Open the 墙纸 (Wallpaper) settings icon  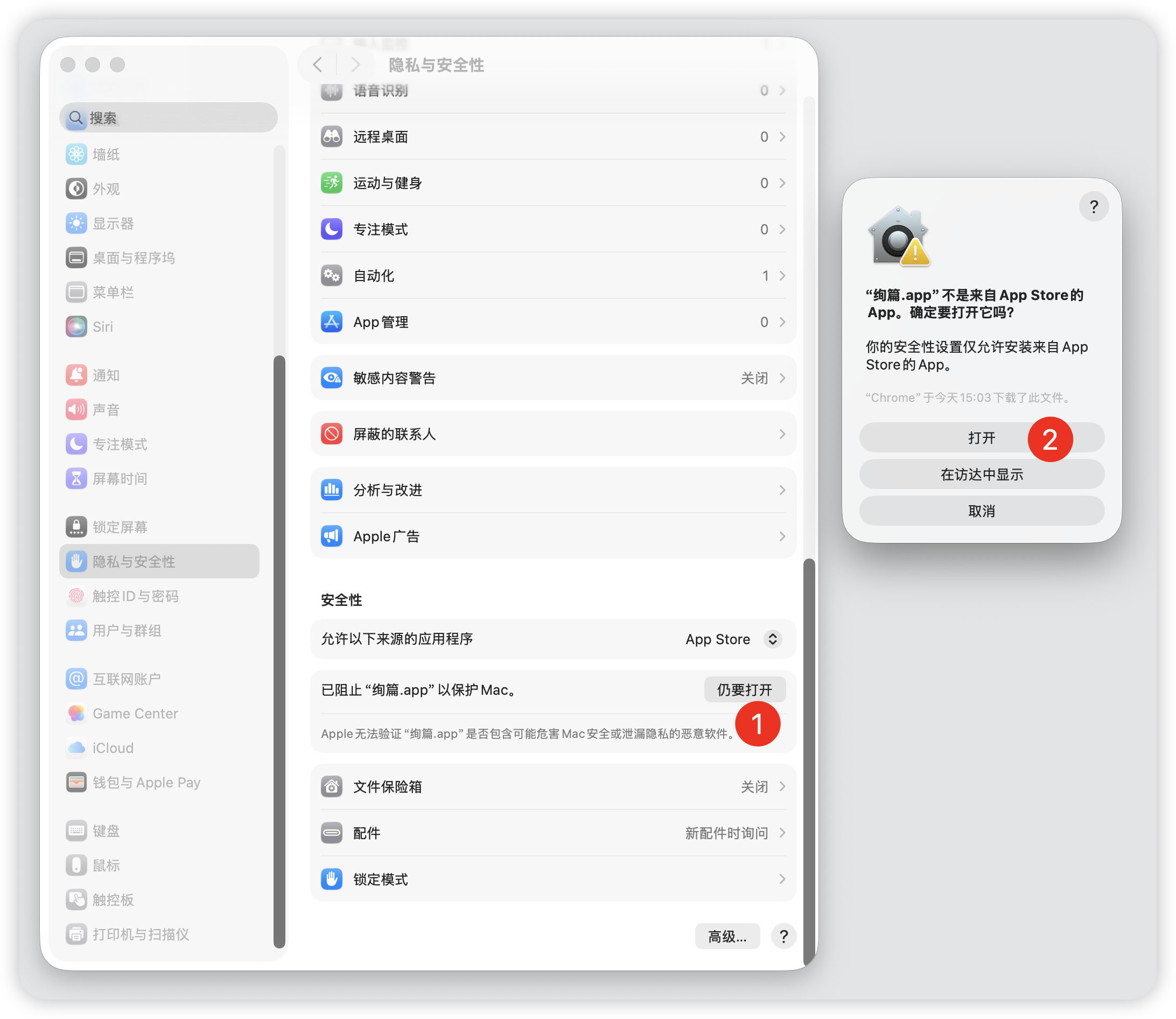[x=77, y=154]
